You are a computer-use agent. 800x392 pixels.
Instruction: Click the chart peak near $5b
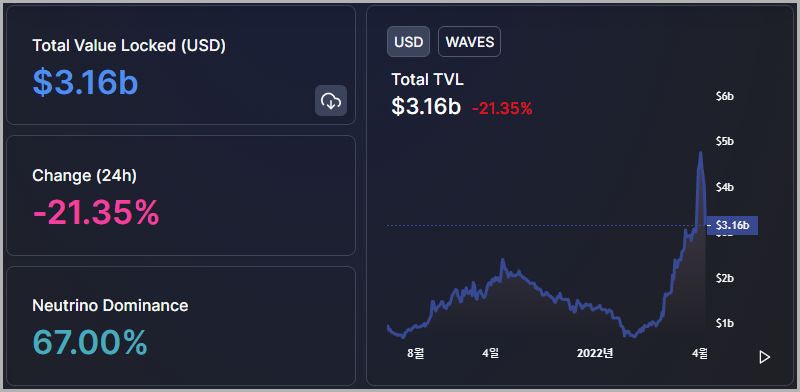[701, 153]
